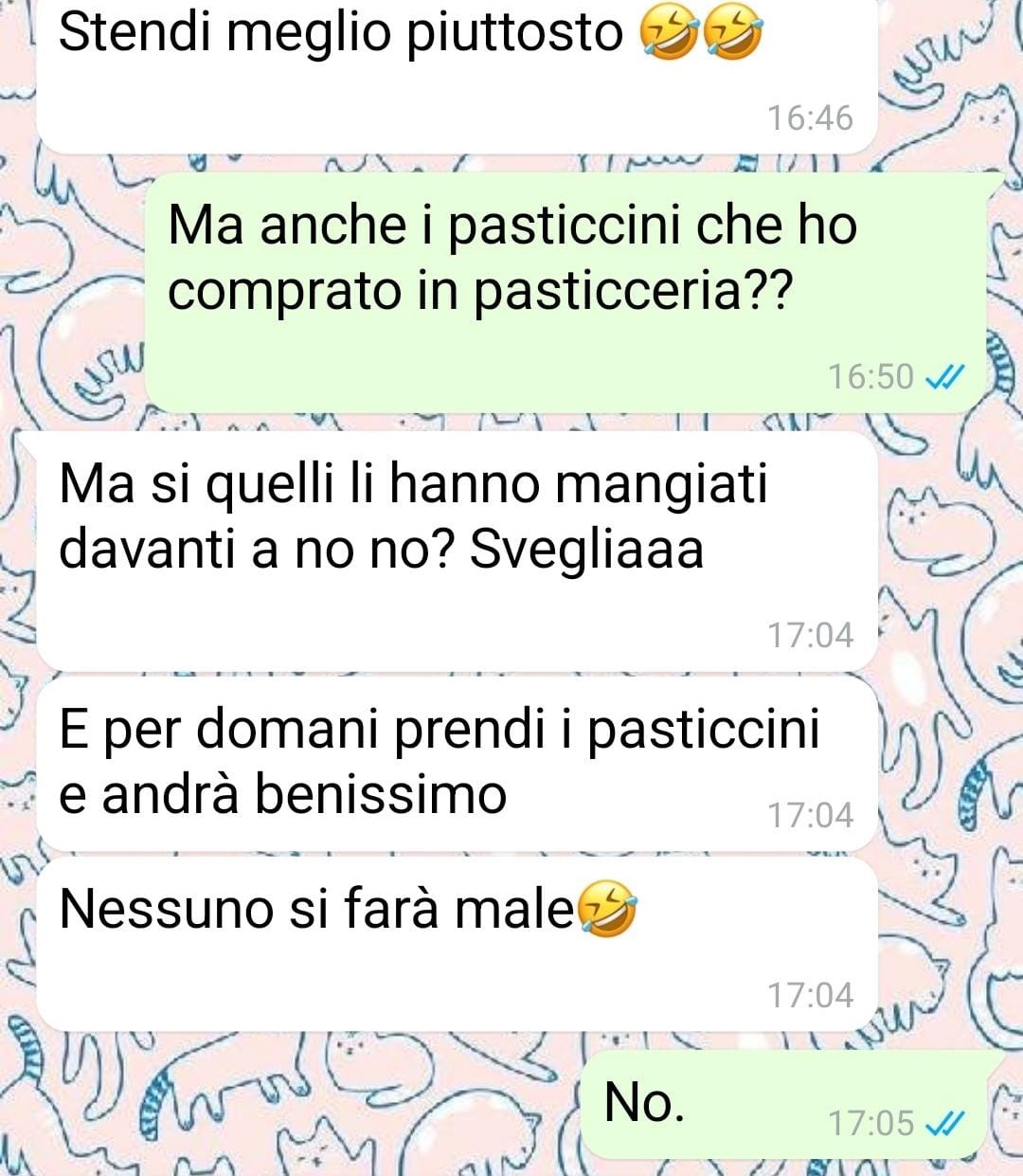Click the second laughing emoji after 'piuttosto'

click(732, 34)
